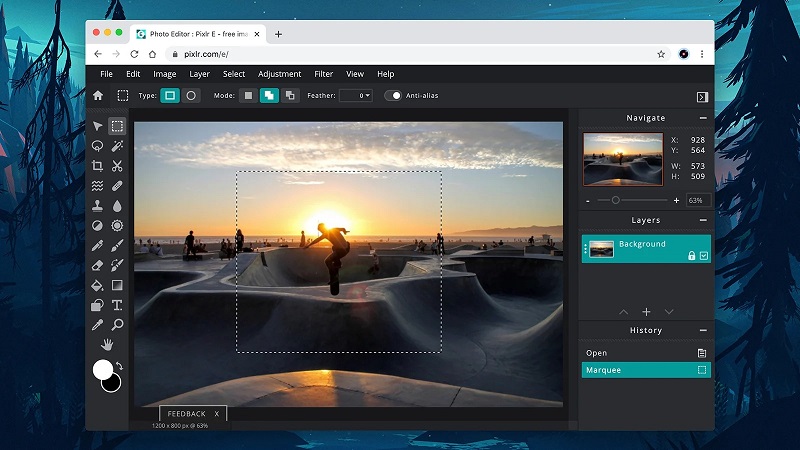This screenshot has width=800, height=450.
Task: Click the Home icon in the options bar
Action: tap(97, 96)
